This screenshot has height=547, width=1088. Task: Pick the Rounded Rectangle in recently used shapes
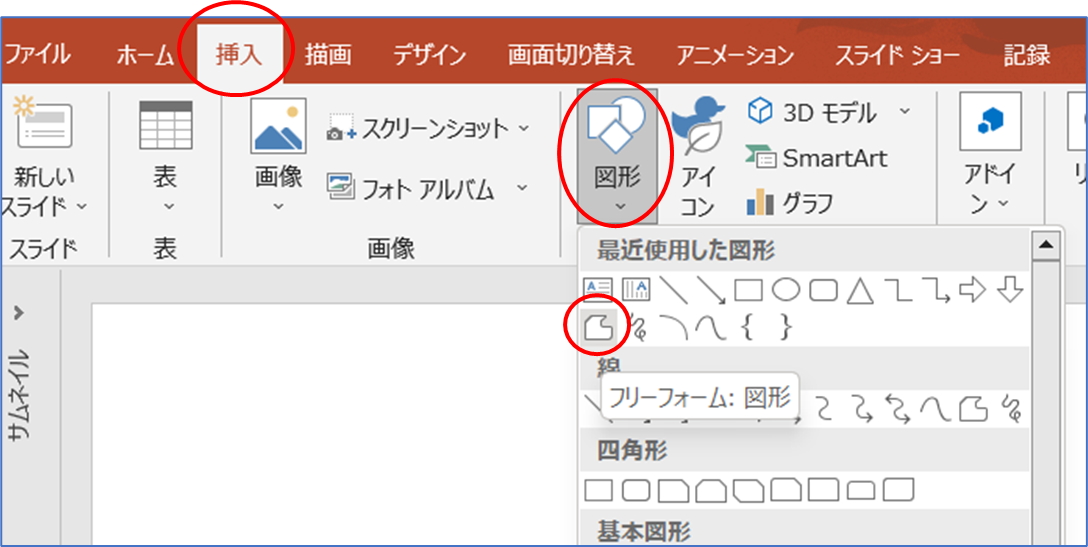point(824,290)
